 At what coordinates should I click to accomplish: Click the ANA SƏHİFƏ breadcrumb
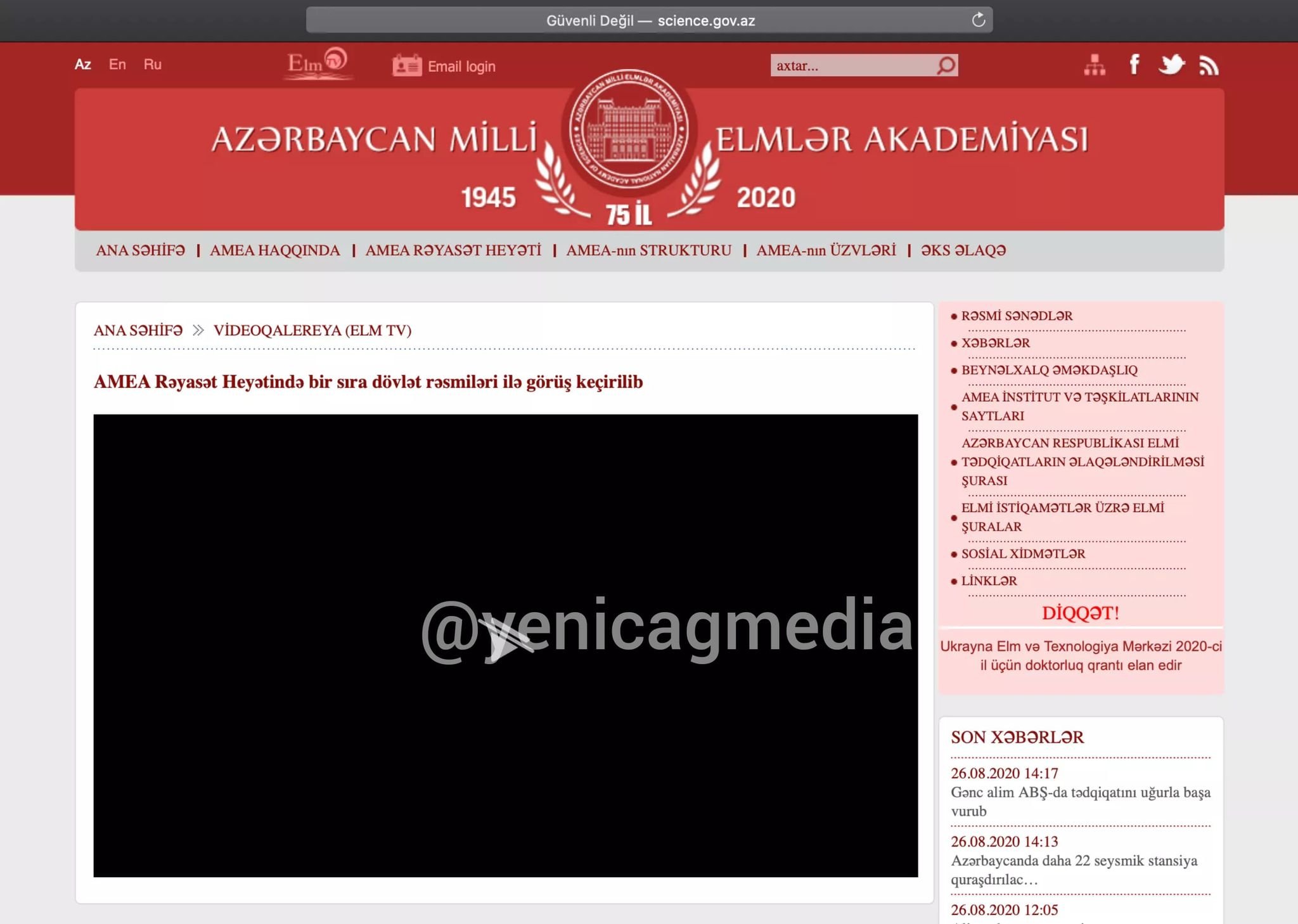(138, 330)
